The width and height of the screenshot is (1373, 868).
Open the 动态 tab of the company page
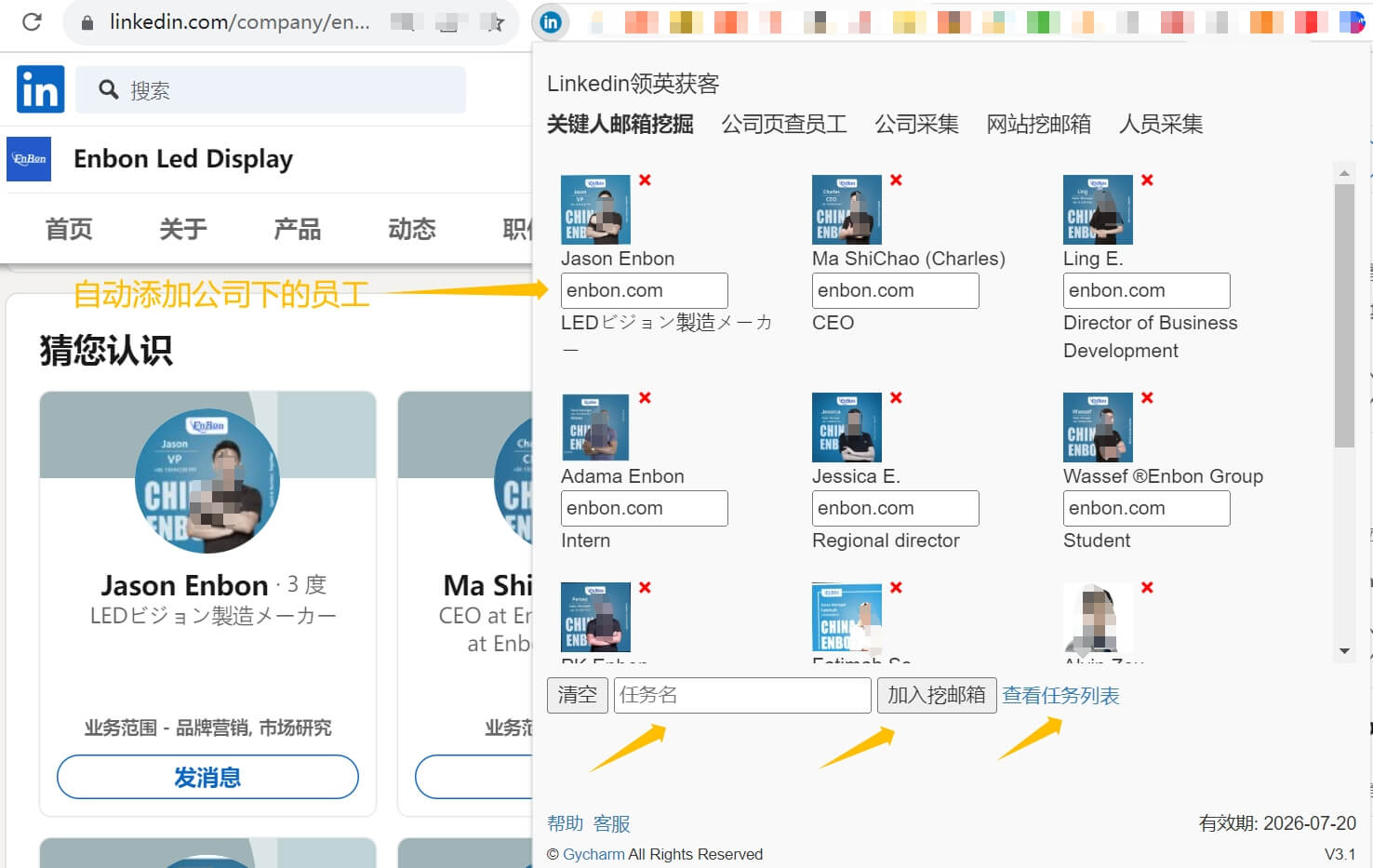click(412, 229)
